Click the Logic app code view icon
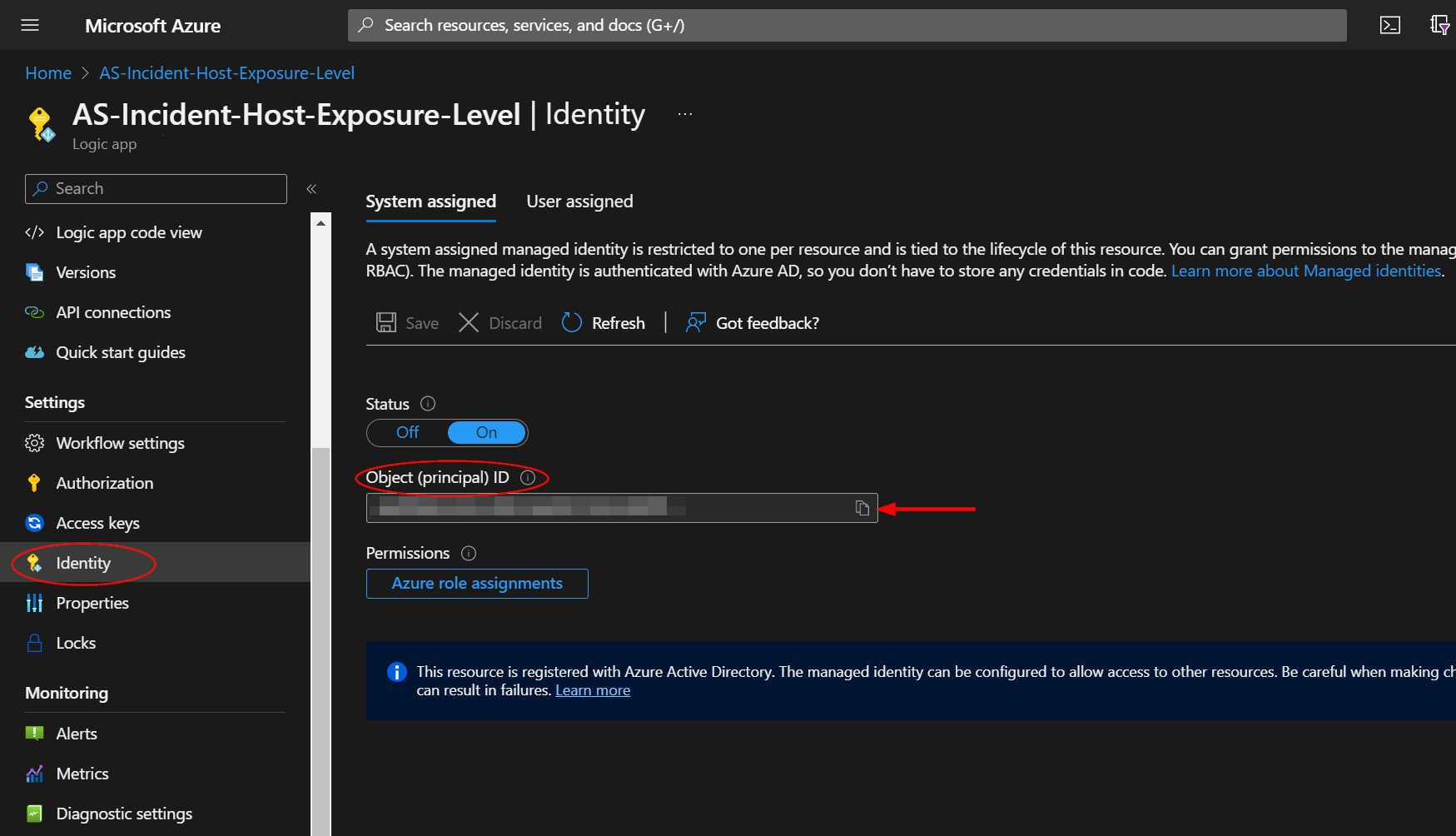 34,232
